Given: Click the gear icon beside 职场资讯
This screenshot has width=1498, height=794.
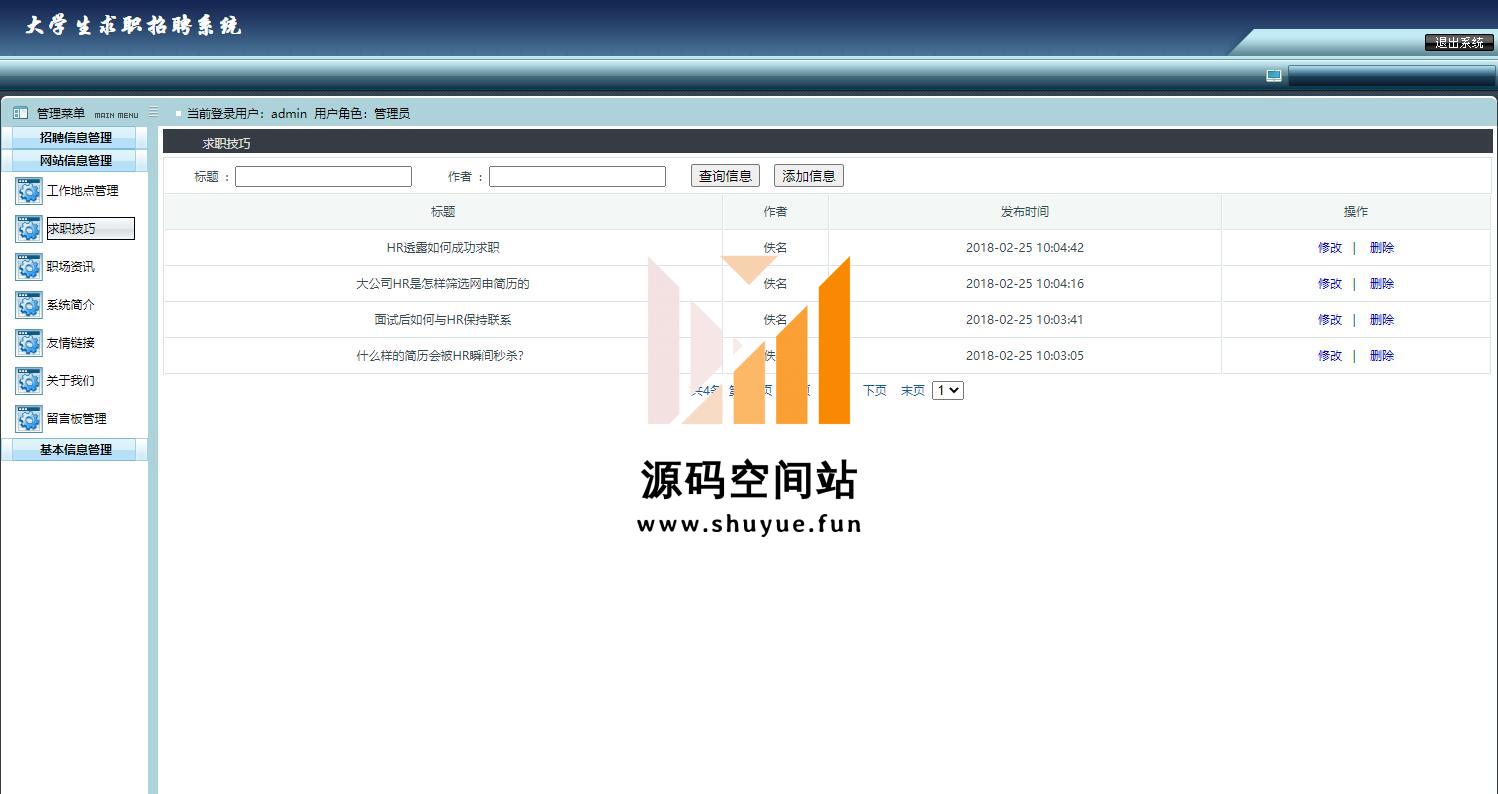Looking at the screenshot, I should [29, 267].
